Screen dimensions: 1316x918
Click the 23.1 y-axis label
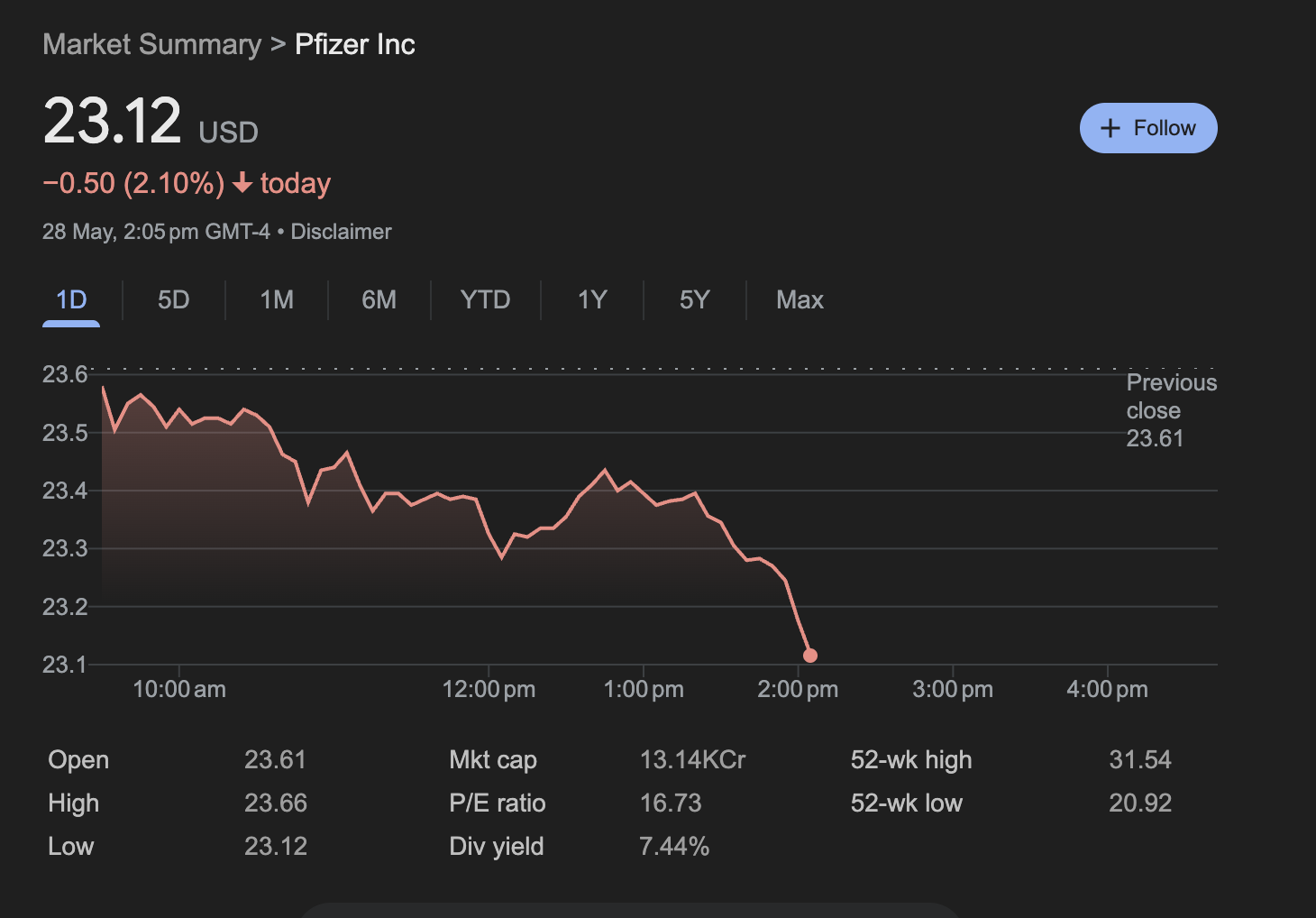tap(65, 665)
